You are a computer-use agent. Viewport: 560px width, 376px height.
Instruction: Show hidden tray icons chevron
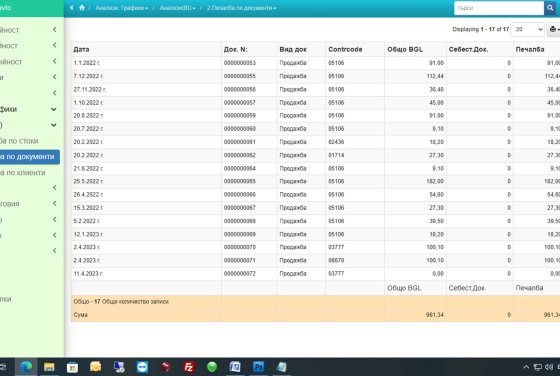point(526,367)
